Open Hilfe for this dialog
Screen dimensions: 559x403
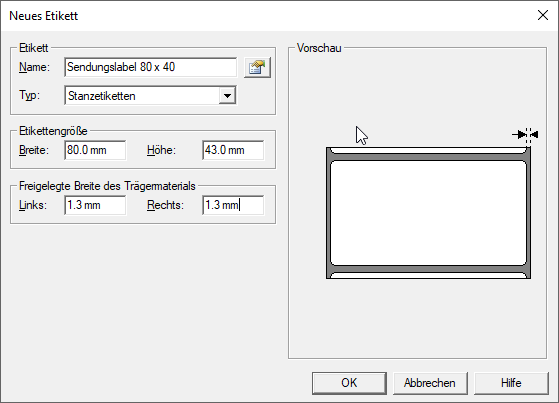click(x=511, y=383)
